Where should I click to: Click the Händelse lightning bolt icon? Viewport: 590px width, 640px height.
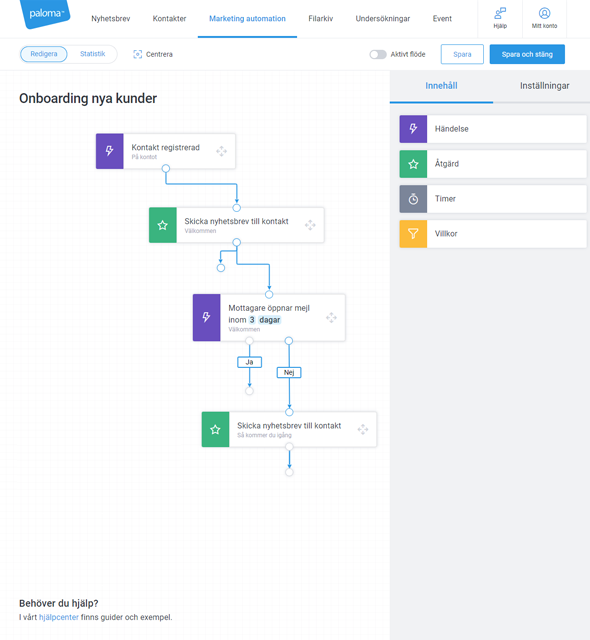[x=413, y=129]
